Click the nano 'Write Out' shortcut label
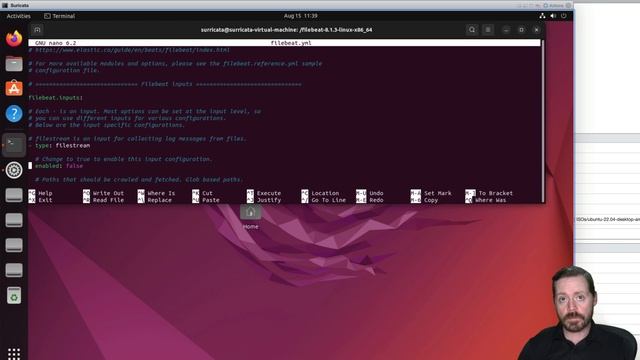The height and width of the screenshot is (360, 640). coord(108,193)
